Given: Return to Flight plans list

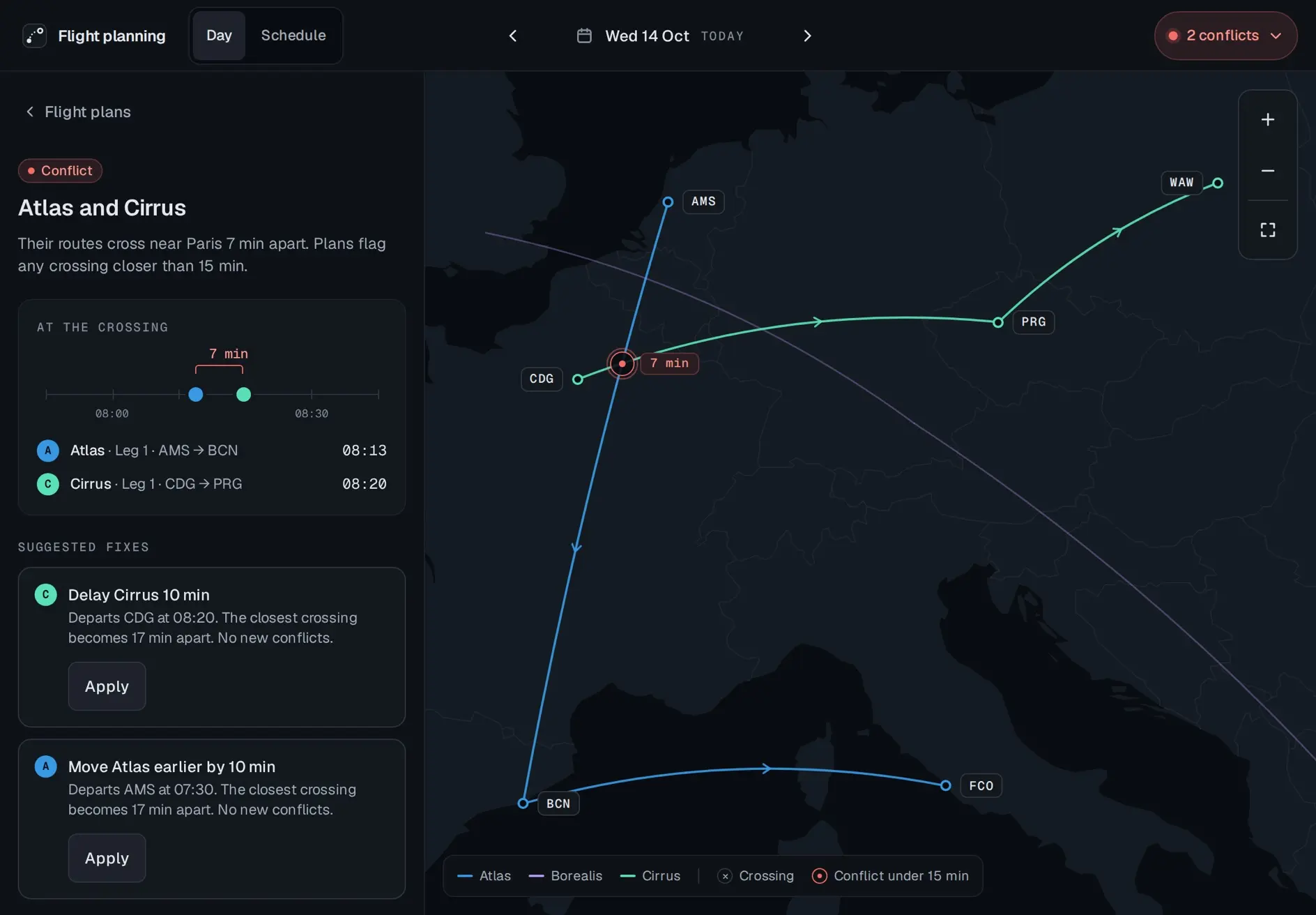Looking at the screenshot, I should click(x=78, y=112).
